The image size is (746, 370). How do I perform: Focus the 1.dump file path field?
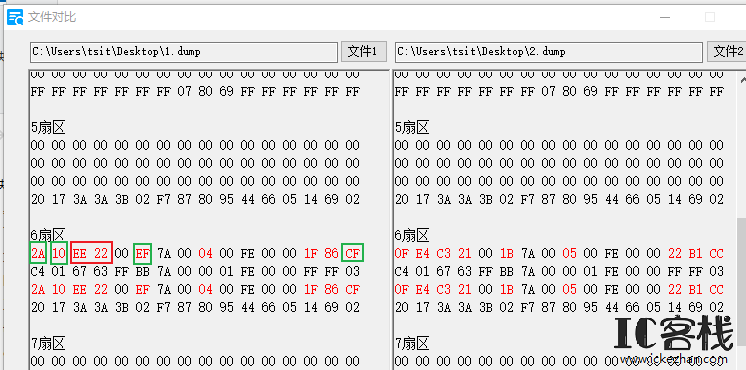point(184,52)
